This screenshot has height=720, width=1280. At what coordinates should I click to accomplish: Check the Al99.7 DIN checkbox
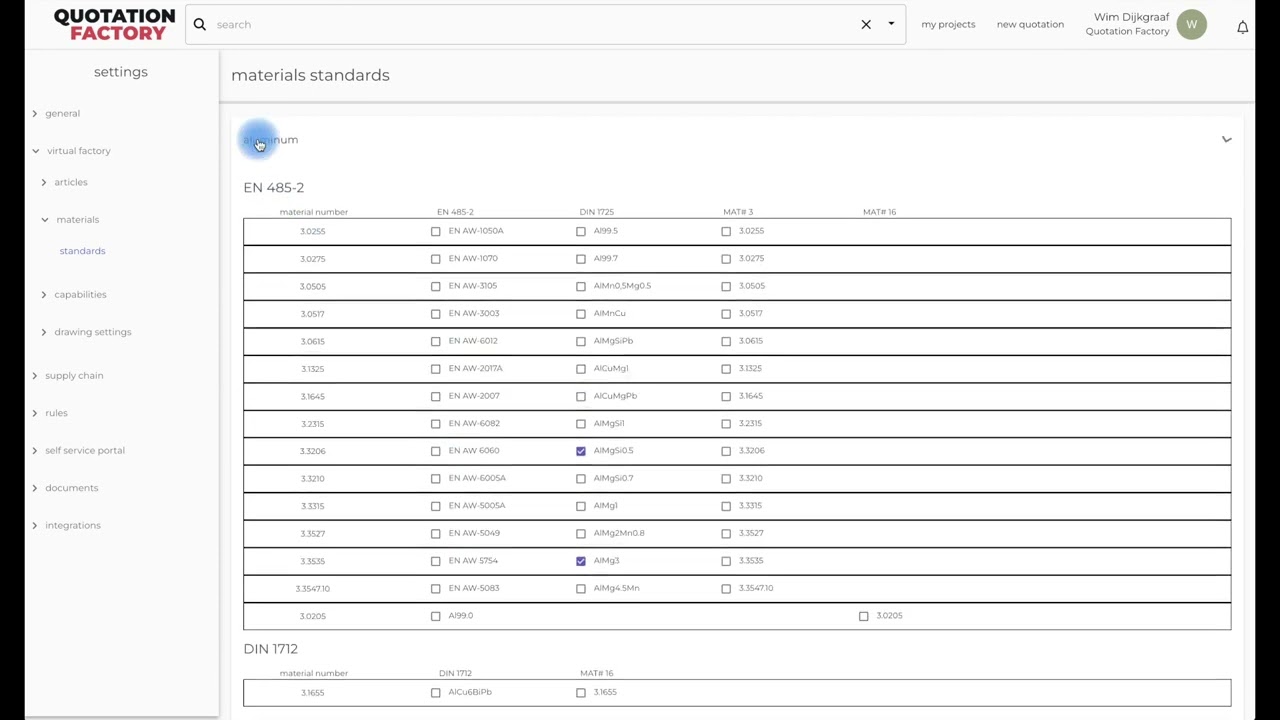click(x=581, y=259)
